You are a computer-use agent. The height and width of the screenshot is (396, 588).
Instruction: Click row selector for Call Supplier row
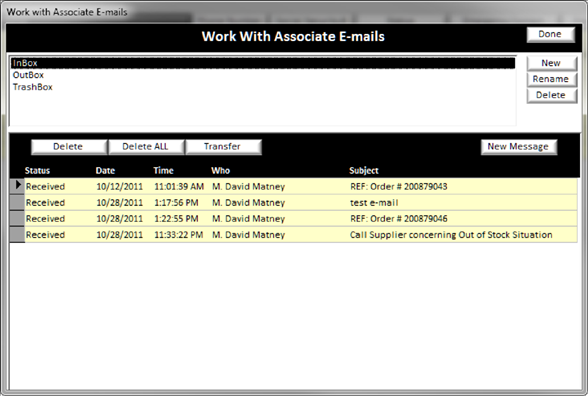click(x=17, y=235)
